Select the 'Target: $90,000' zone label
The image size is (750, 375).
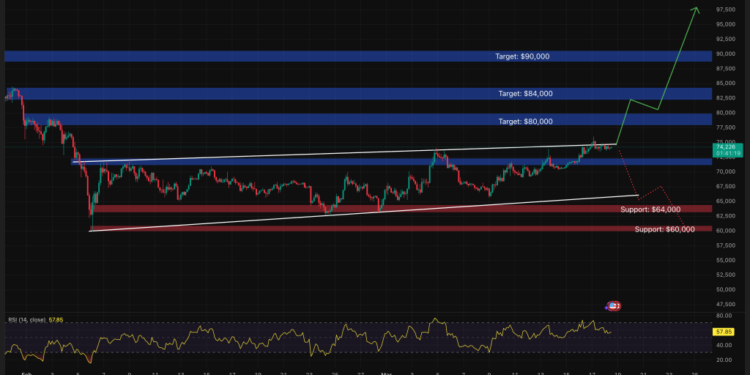tap(522, 56)
